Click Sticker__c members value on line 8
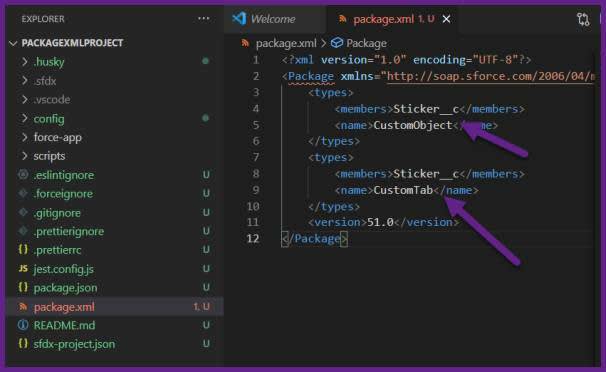606x372 pixels. 426,174
